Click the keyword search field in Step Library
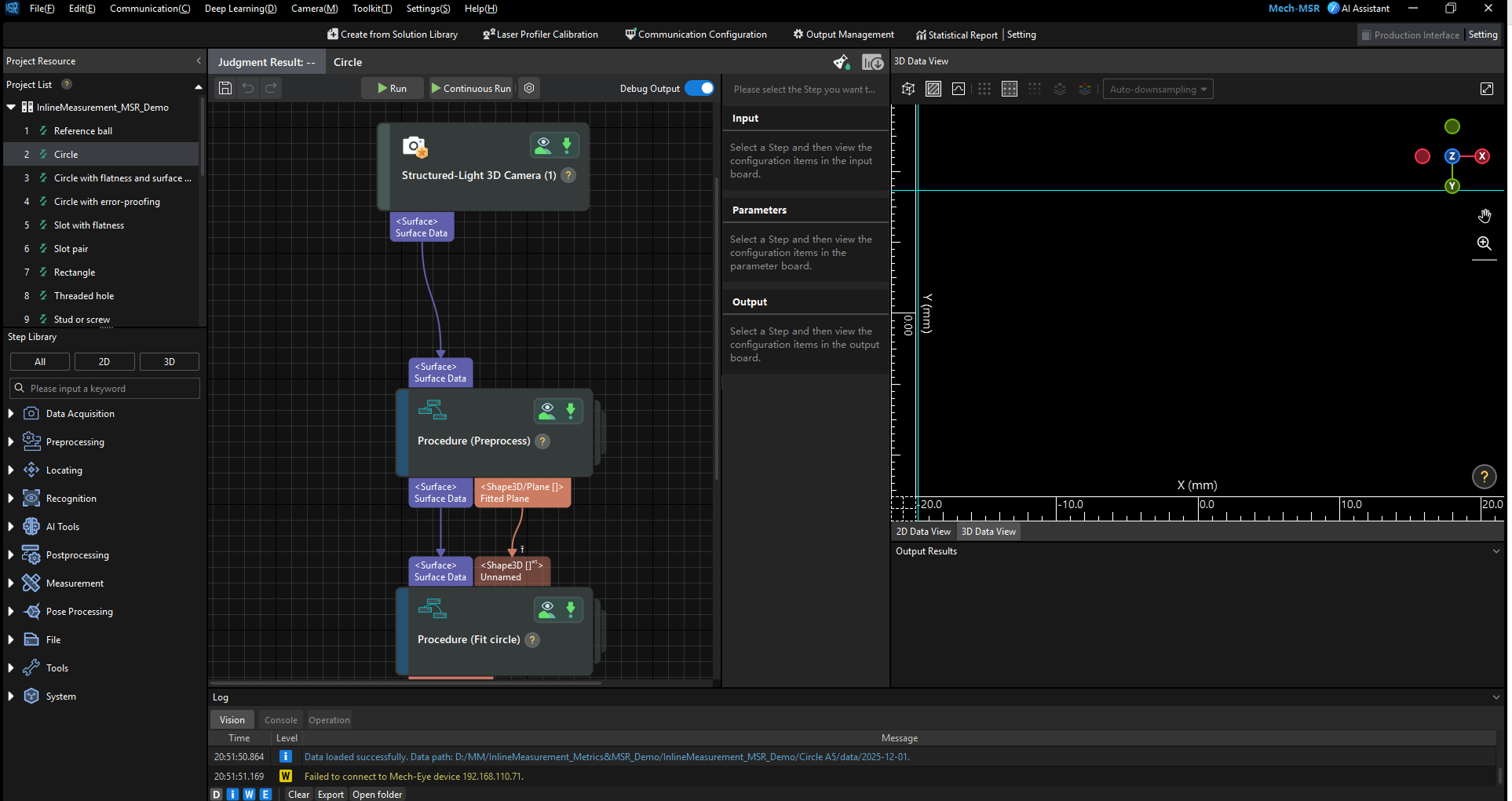 104,388
